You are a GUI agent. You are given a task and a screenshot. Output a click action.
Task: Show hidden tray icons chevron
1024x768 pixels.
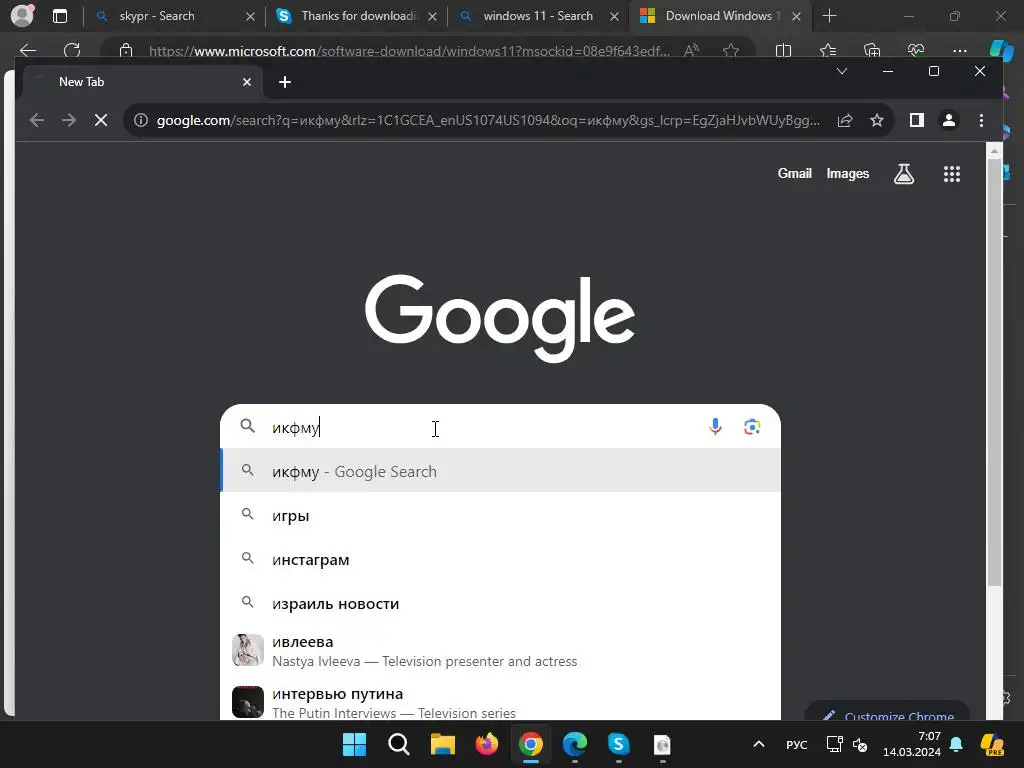point(758,744)
